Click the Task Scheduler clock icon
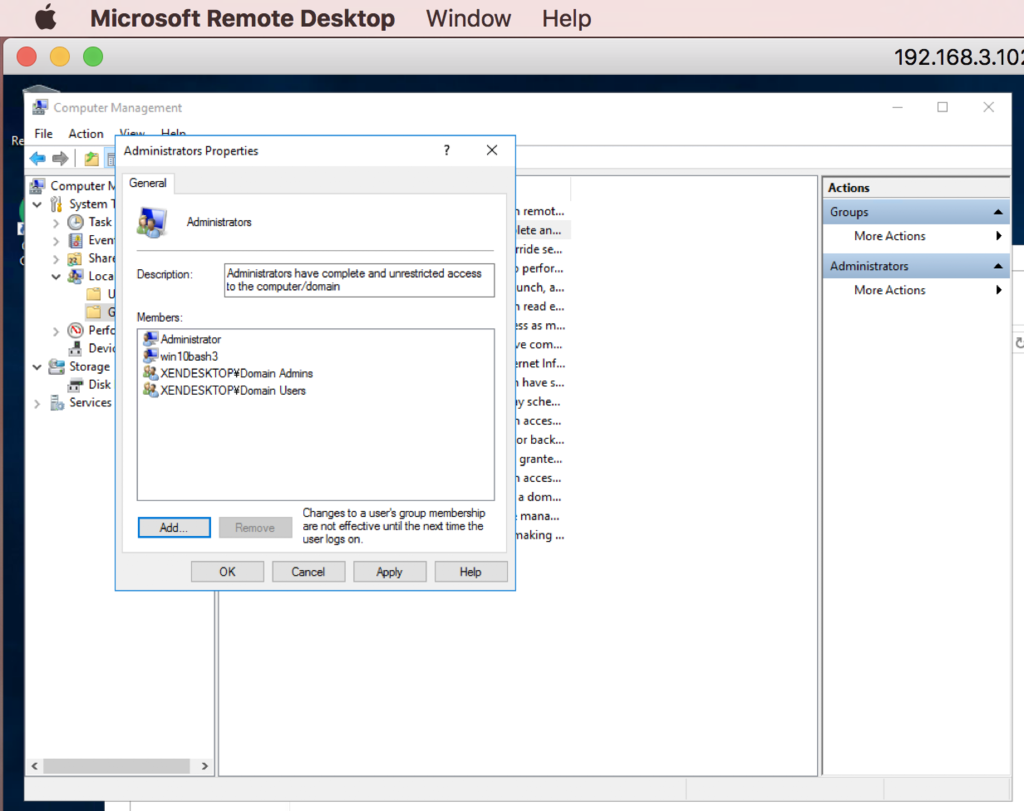This screenshot has height=811, width=1024. coord(76,222)
